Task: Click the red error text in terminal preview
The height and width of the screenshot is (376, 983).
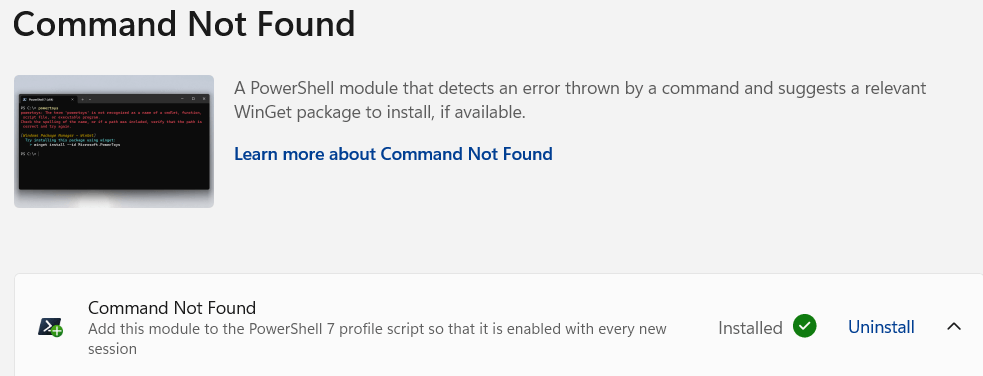Action: tap(111, 120)
